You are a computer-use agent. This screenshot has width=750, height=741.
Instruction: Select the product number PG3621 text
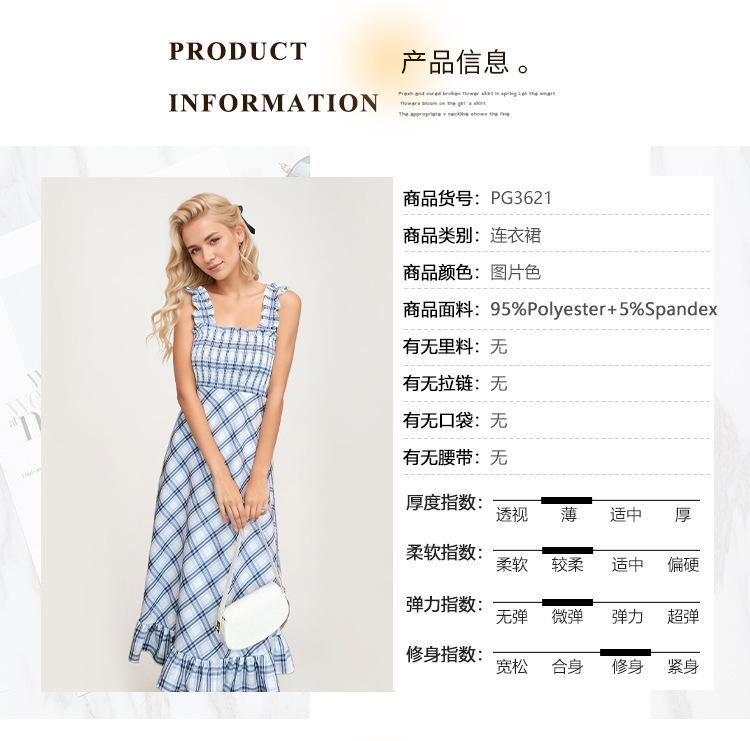point(521,198)
